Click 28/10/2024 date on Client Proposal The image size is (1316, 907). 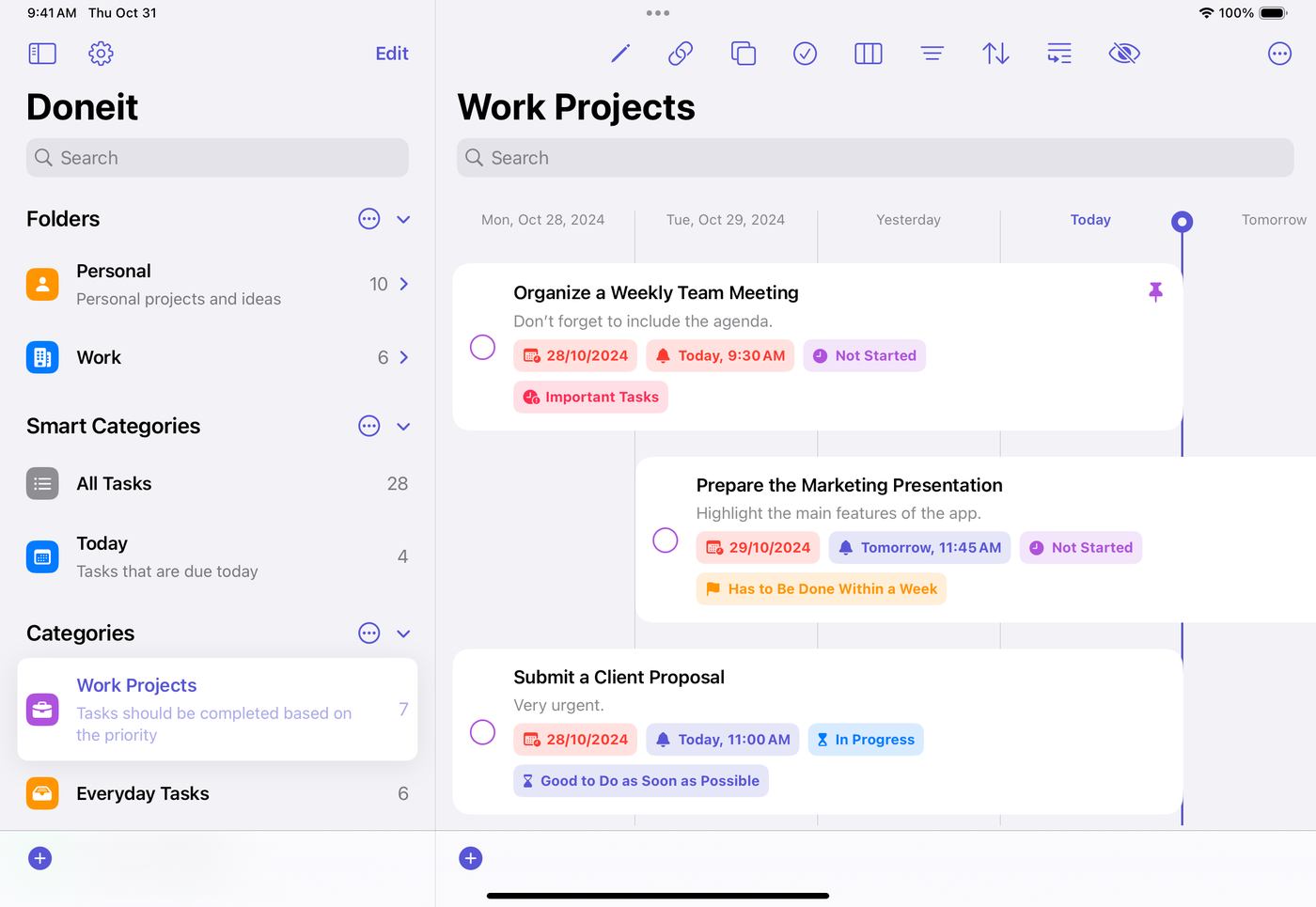click(575, 740)
